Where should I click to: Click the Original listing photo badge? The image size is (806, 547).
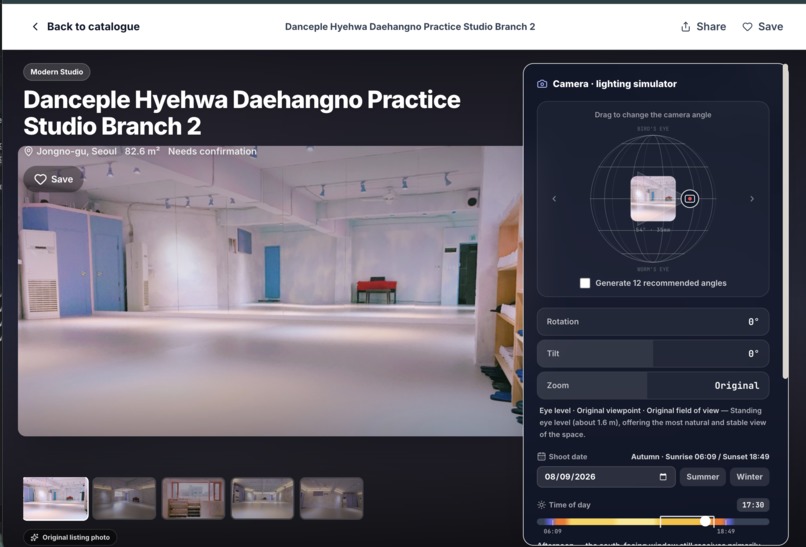(x=70, y=537)
